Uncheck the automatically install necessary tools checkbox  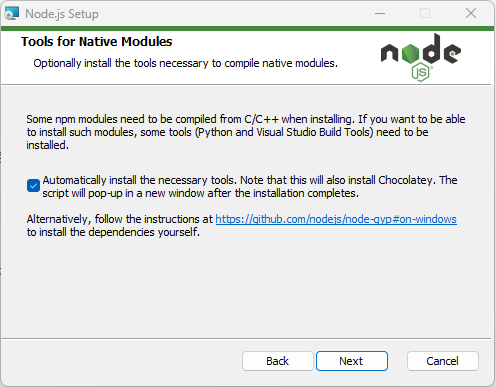(33, 186)
